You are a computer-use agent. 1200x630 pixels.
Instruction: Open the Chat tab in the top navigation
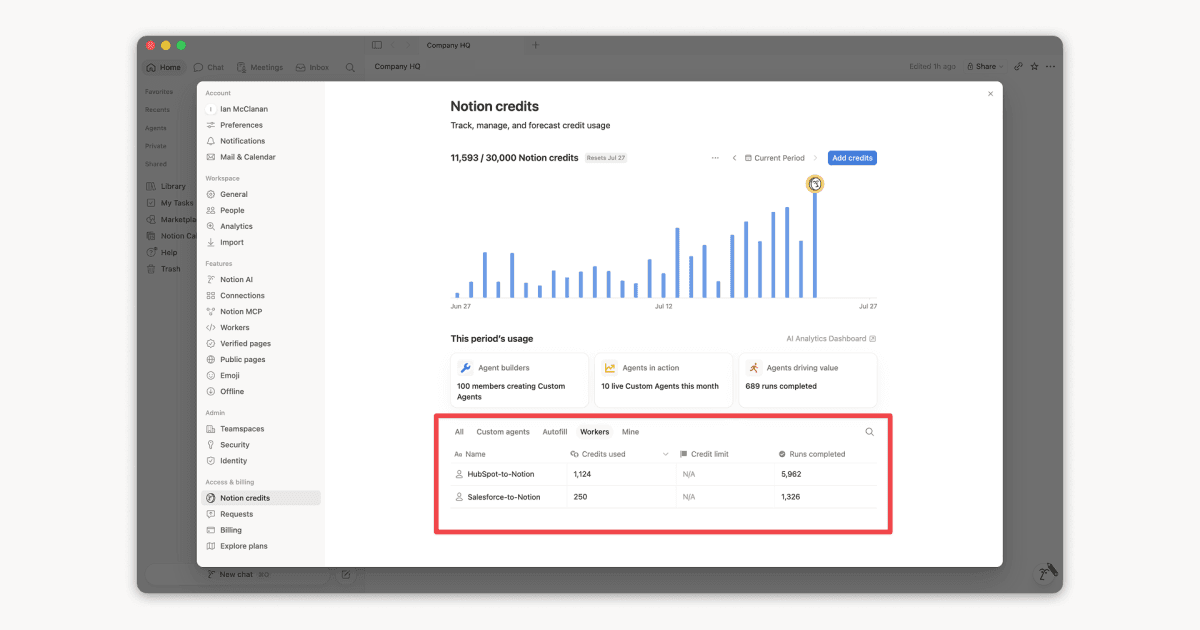point(209,67)
